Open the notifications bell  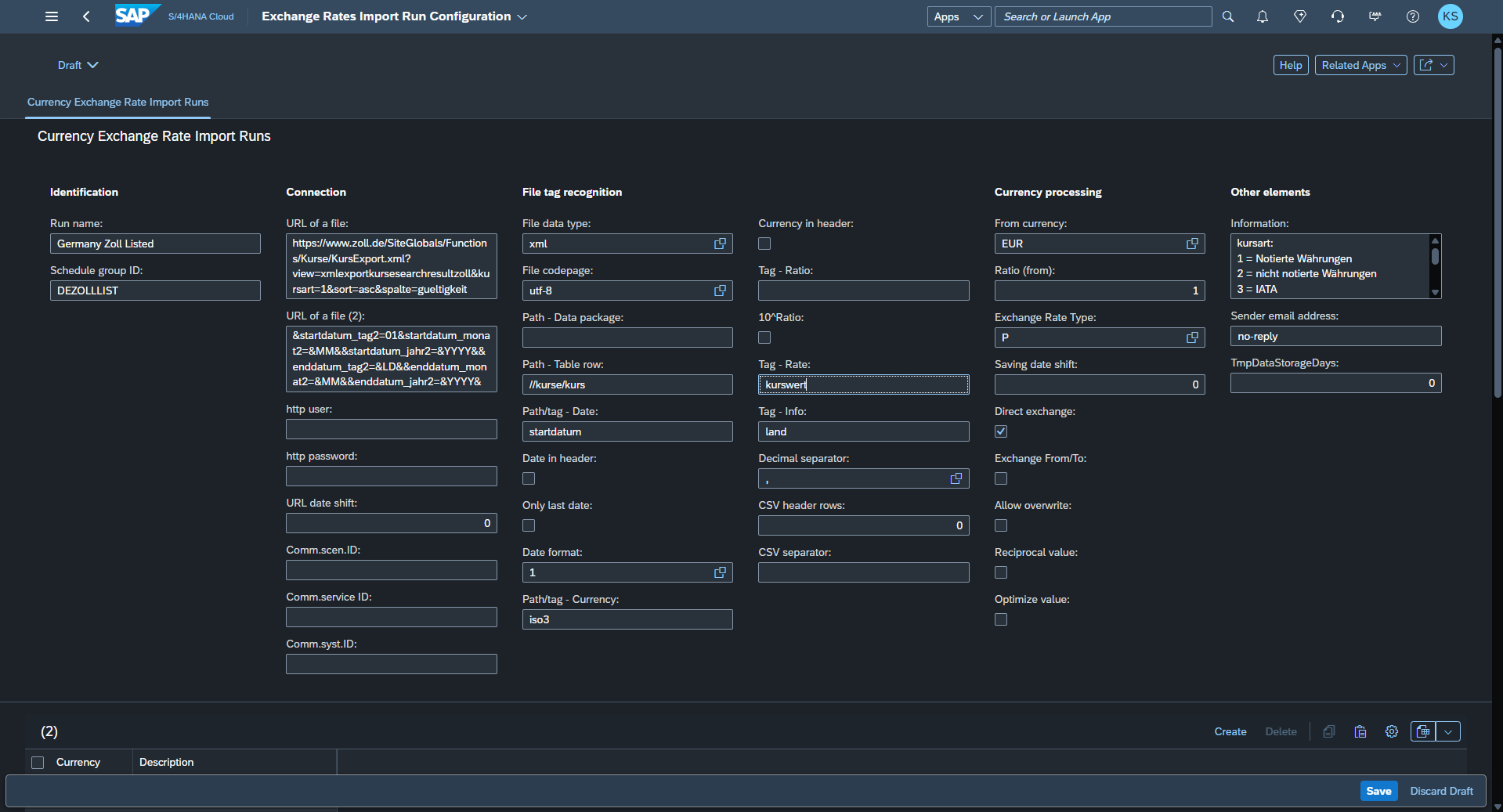(1262, 16)
